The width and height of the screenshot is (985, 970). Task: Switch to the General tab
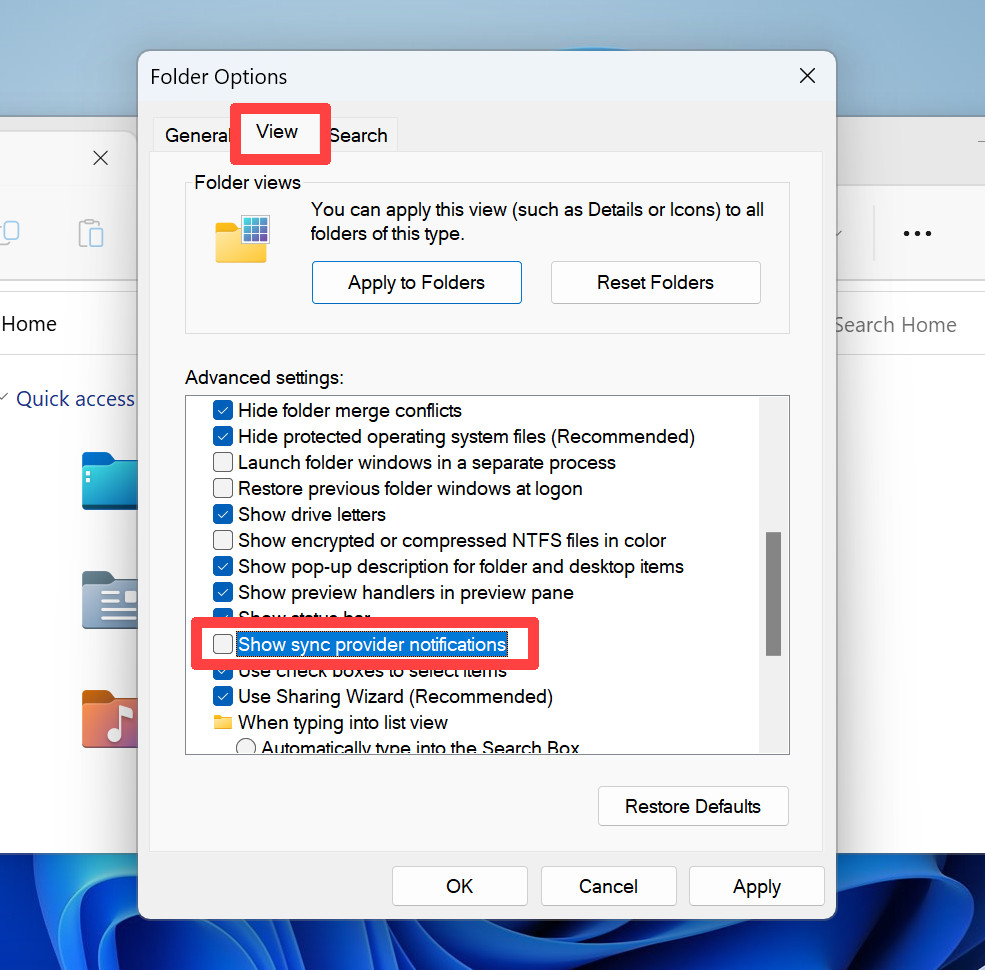(x=196, y=135)
